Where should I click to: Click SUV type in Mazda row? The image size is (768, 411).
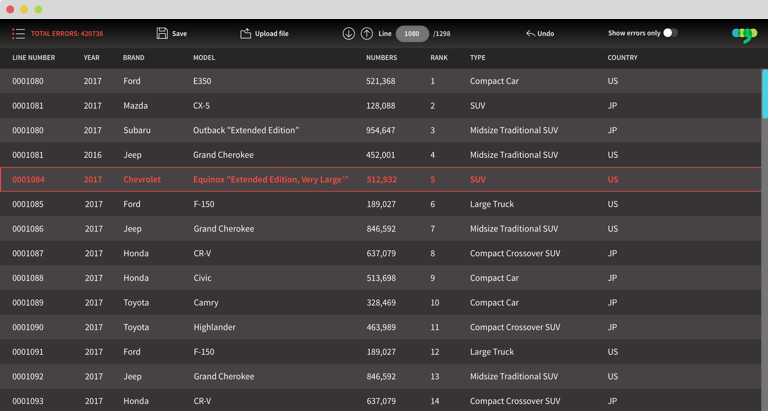[x=478, y=105]
